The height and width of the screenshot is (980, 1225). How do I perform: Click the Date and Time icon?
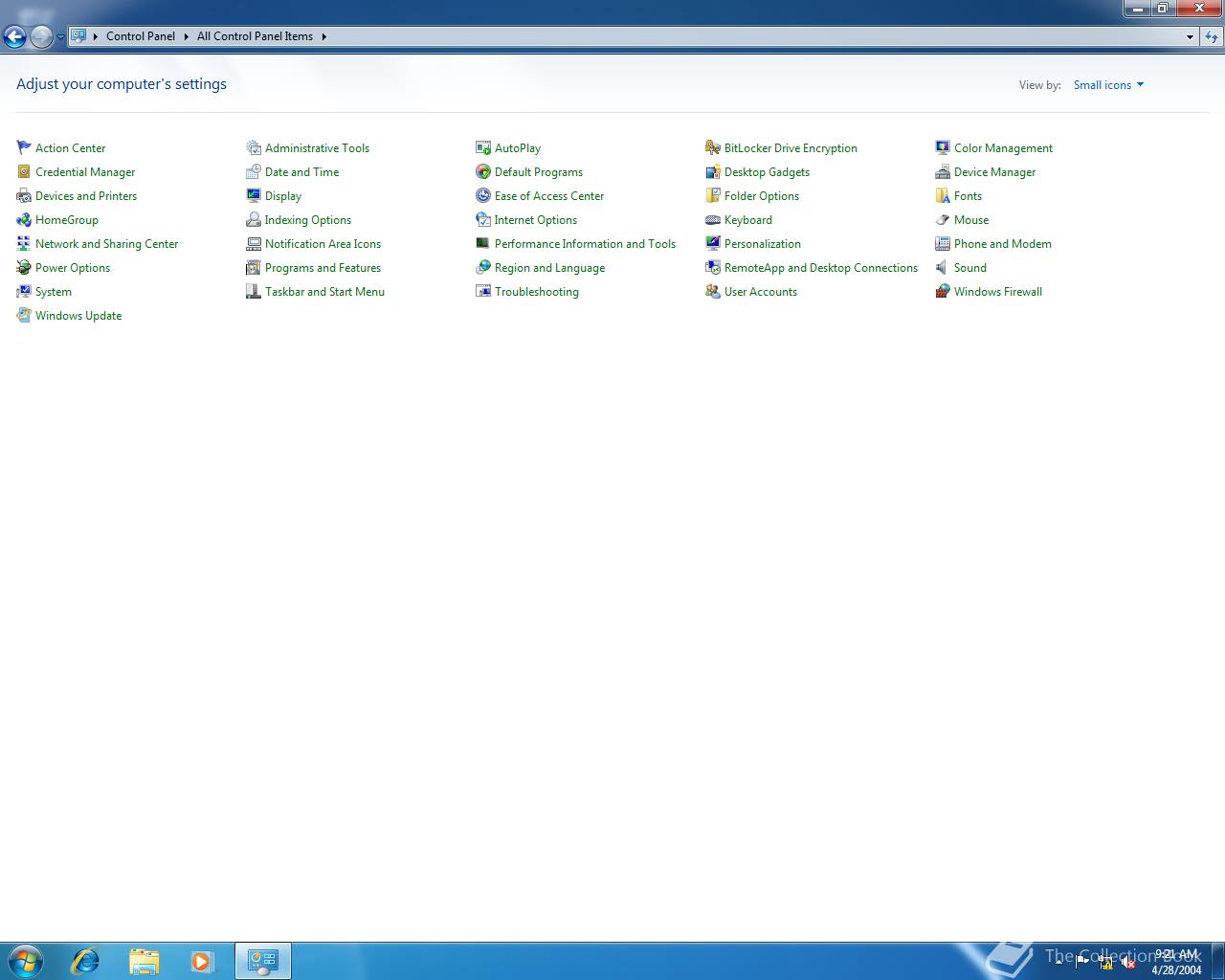click(254, 171)
